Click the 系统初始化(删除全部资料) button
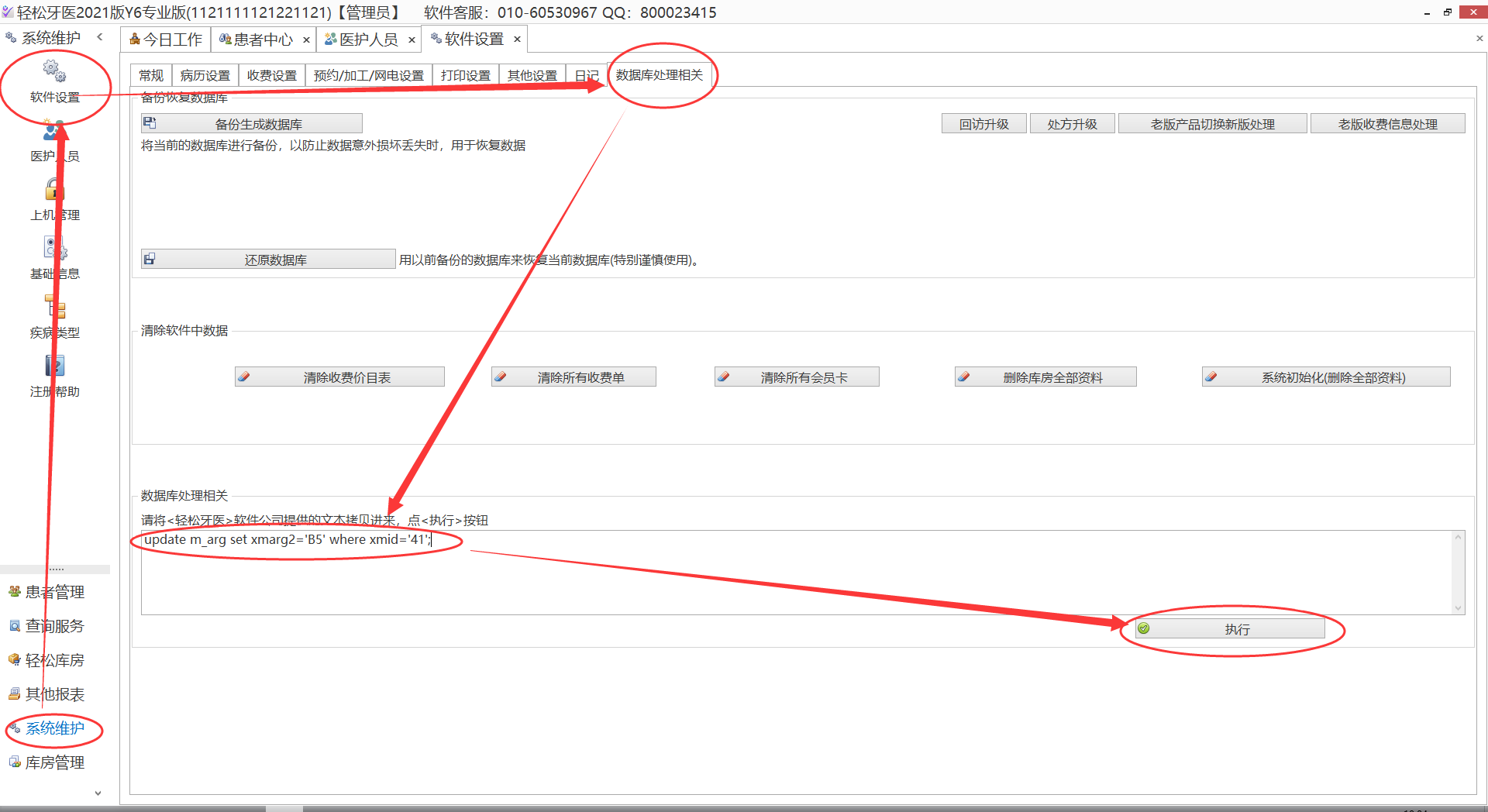1488x812 pixels. tap(1326, 377)
